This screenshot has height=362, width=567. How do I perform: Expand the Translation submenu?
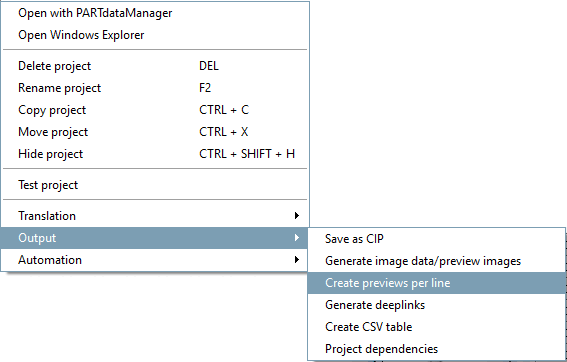[x=155, y=216]
